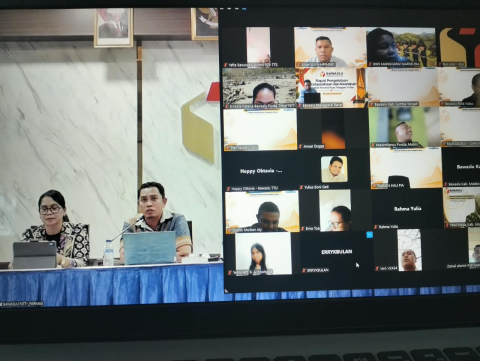Select the ERRYKBULAN participant tile

click(x=336, y=253)
